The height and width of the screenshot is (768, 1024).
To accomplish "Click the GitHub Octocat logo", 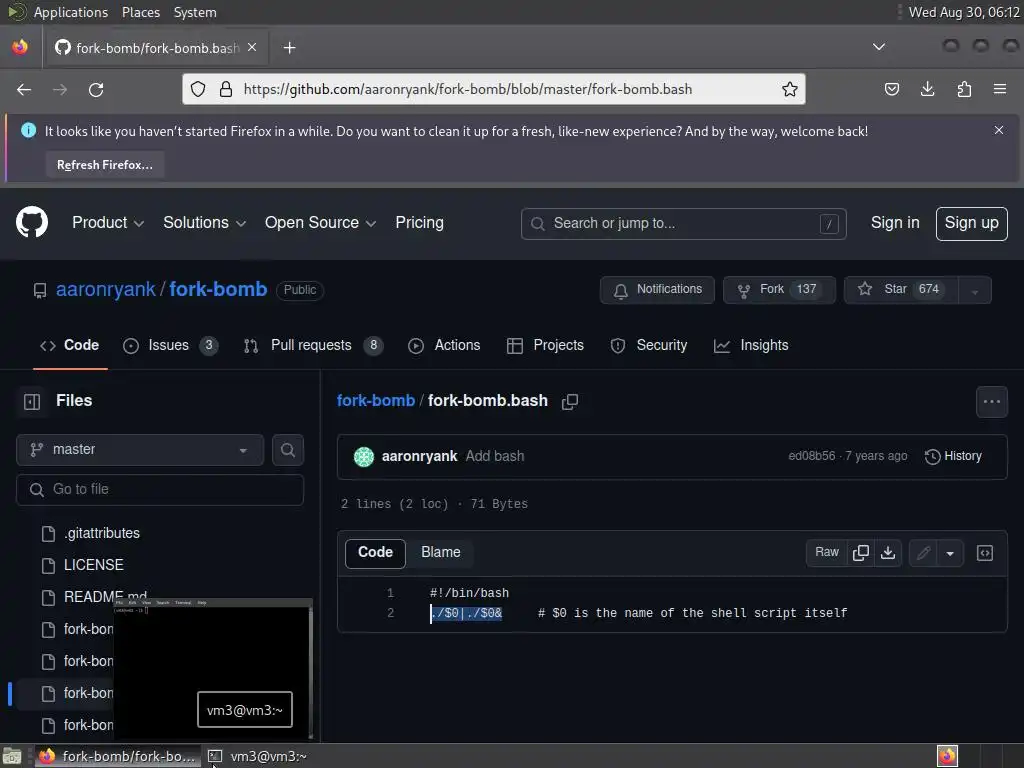I will pyautogui.click(x=32, y=223).
